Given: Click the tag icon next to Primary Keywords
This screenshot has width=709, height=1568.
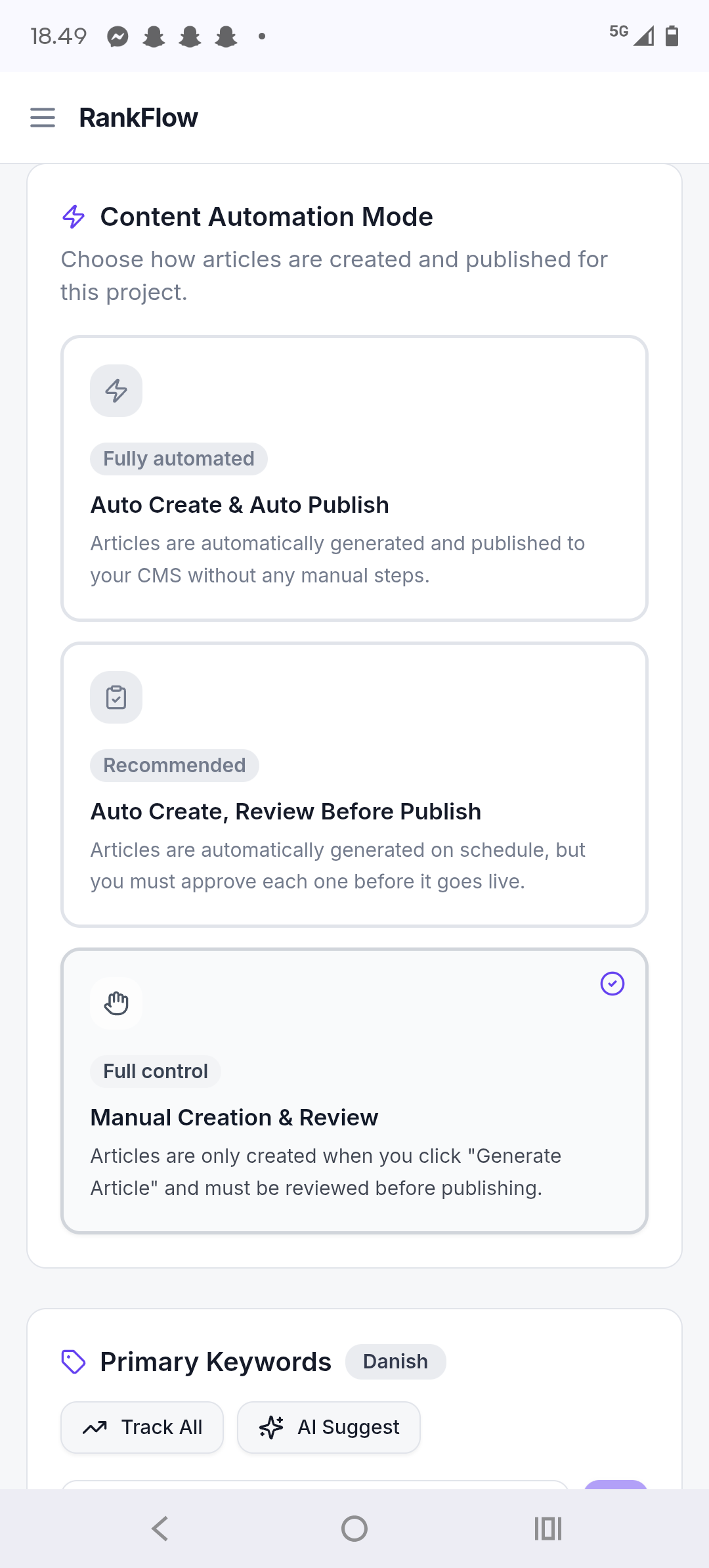Looking at the screenshot, I should 74,1362.
